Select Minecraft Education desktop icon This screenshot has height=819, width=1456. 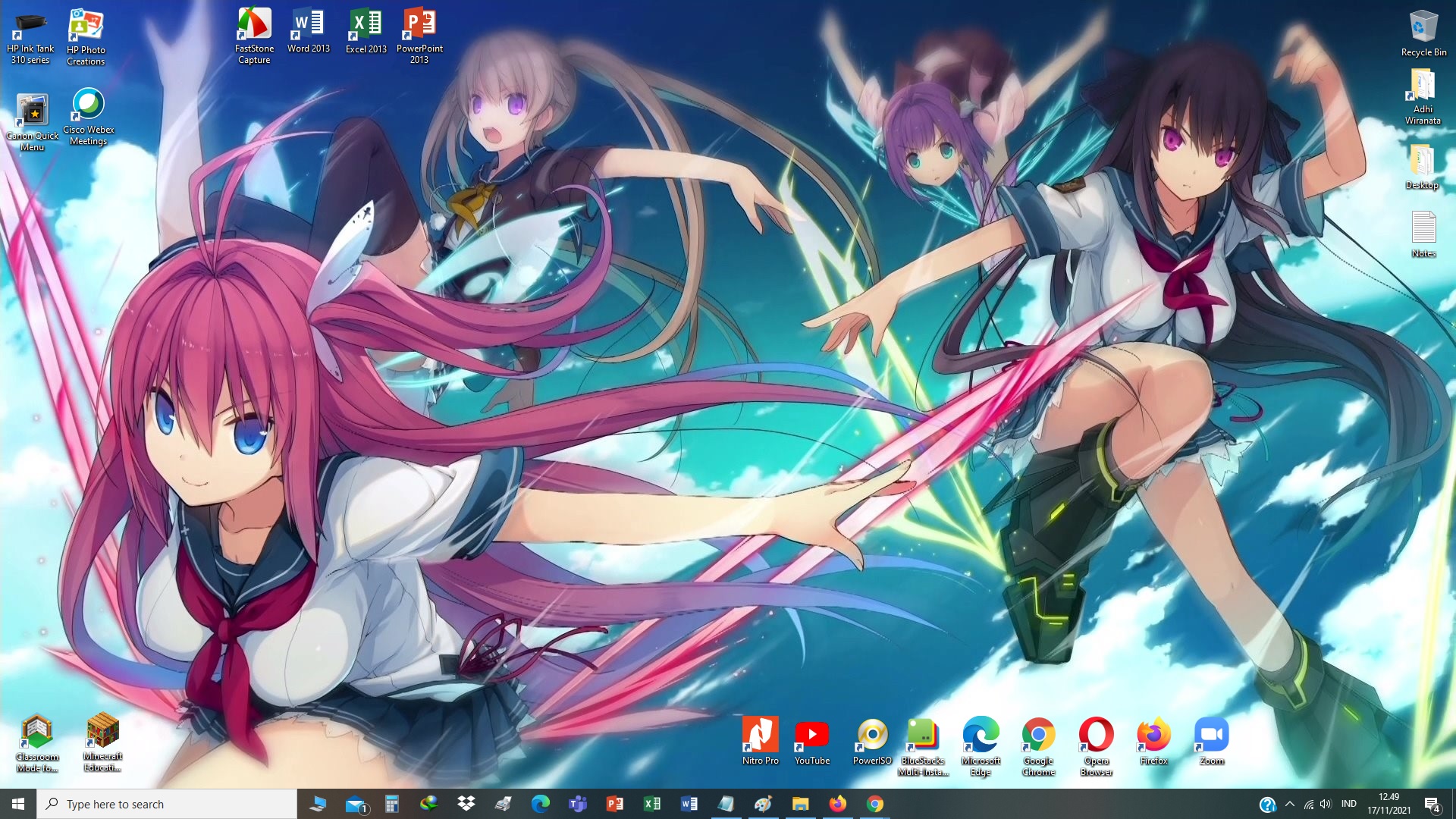(x=102, y=743)
